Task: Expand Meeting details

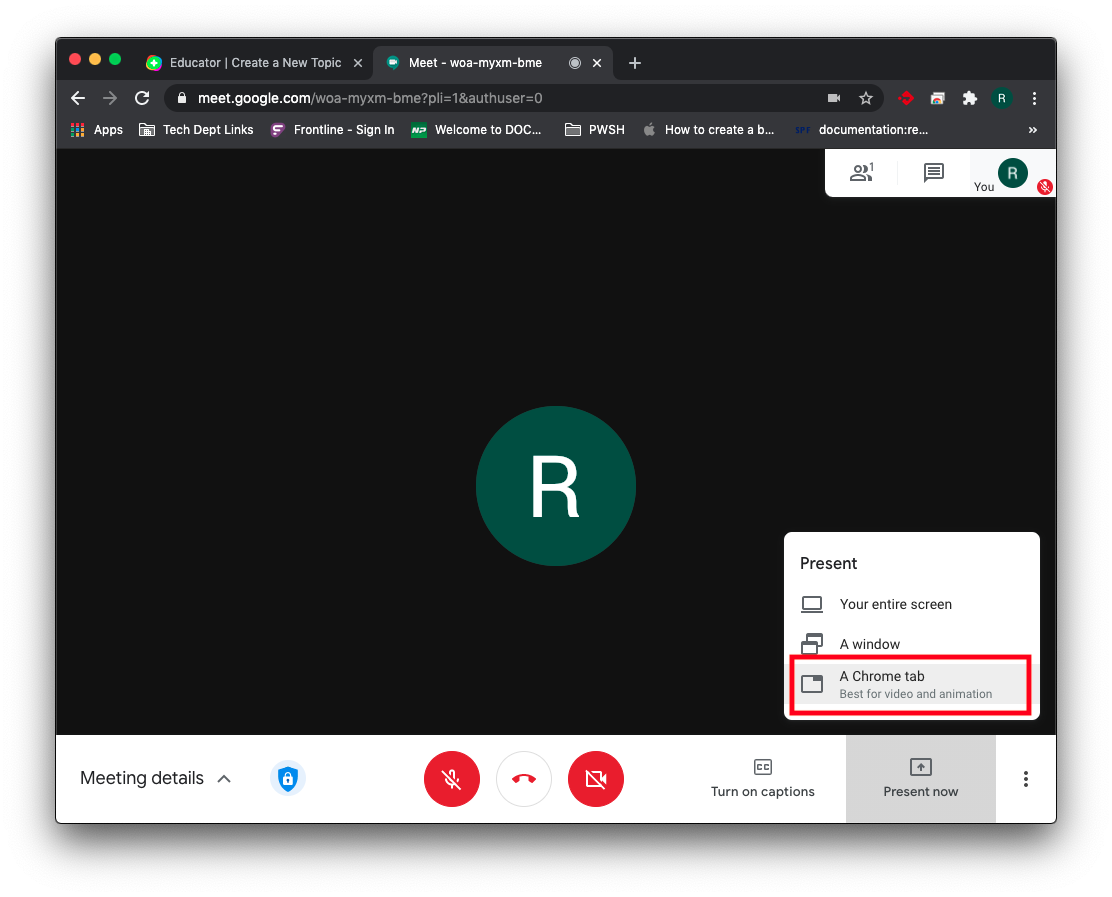Action: point(156,778)
